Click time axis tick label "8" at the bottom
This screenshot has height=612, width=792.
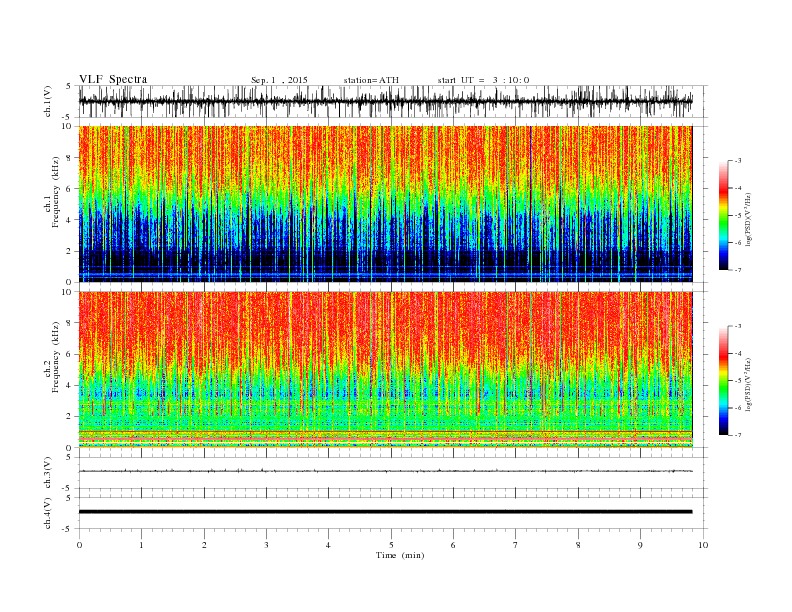578,545
